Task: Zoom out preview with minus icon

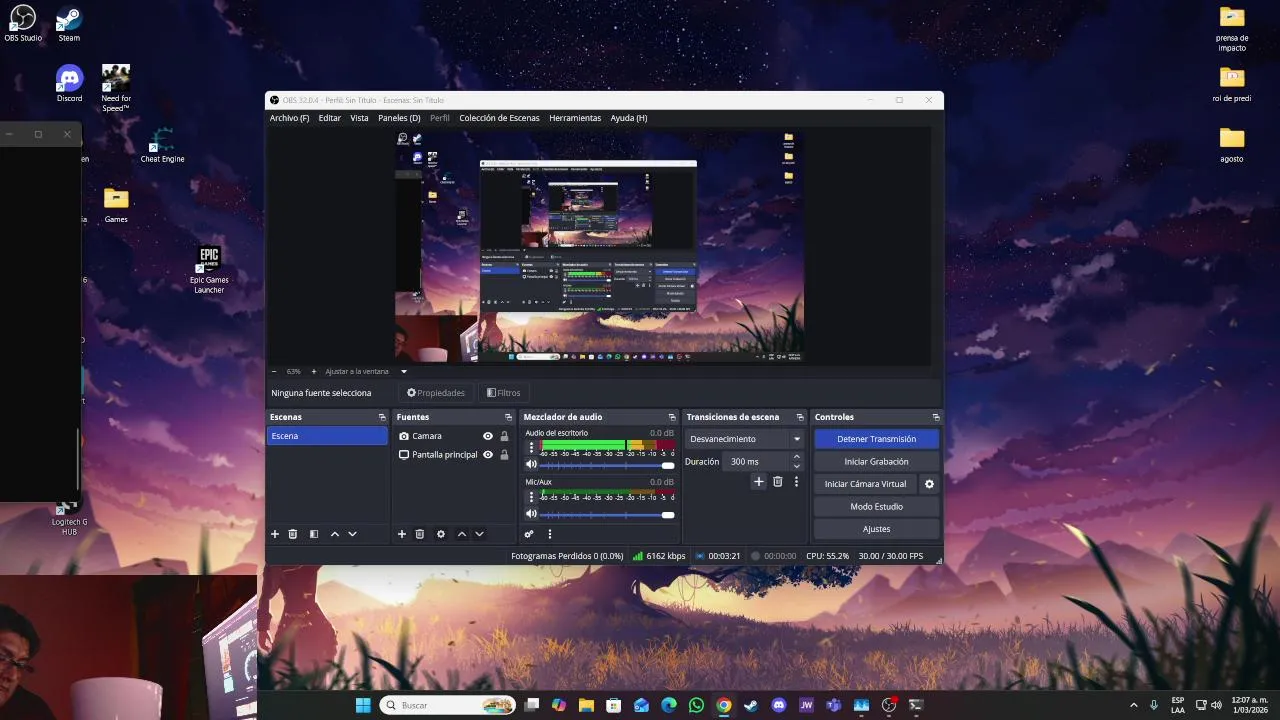Action: pyautogui.click(x=274, y=371)
